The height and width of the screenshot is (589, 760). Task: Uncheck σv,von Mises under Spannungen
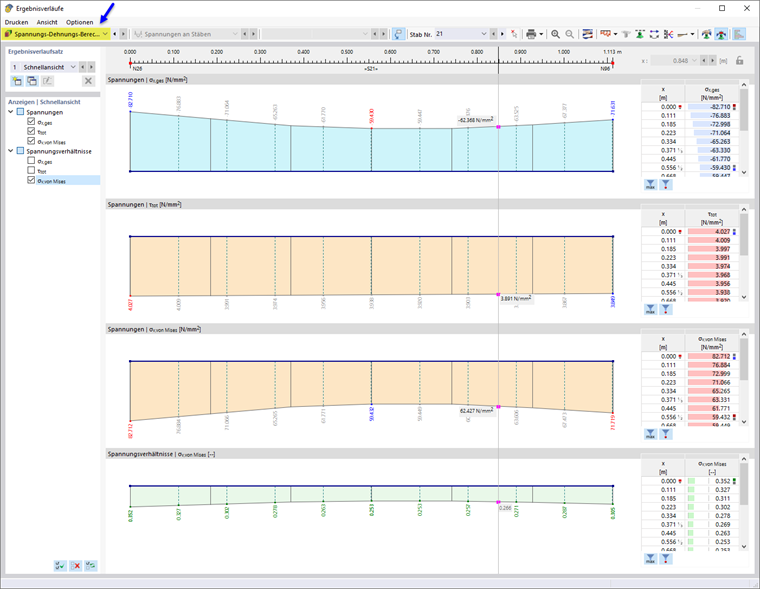click(x=31, y=141)
